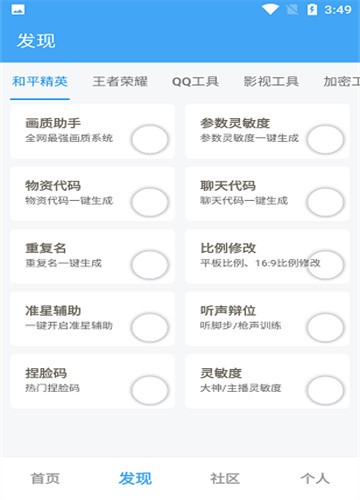Screen dimensions: 360x500
Task: Open the 比例修改 card
Action: click(267, 256)
